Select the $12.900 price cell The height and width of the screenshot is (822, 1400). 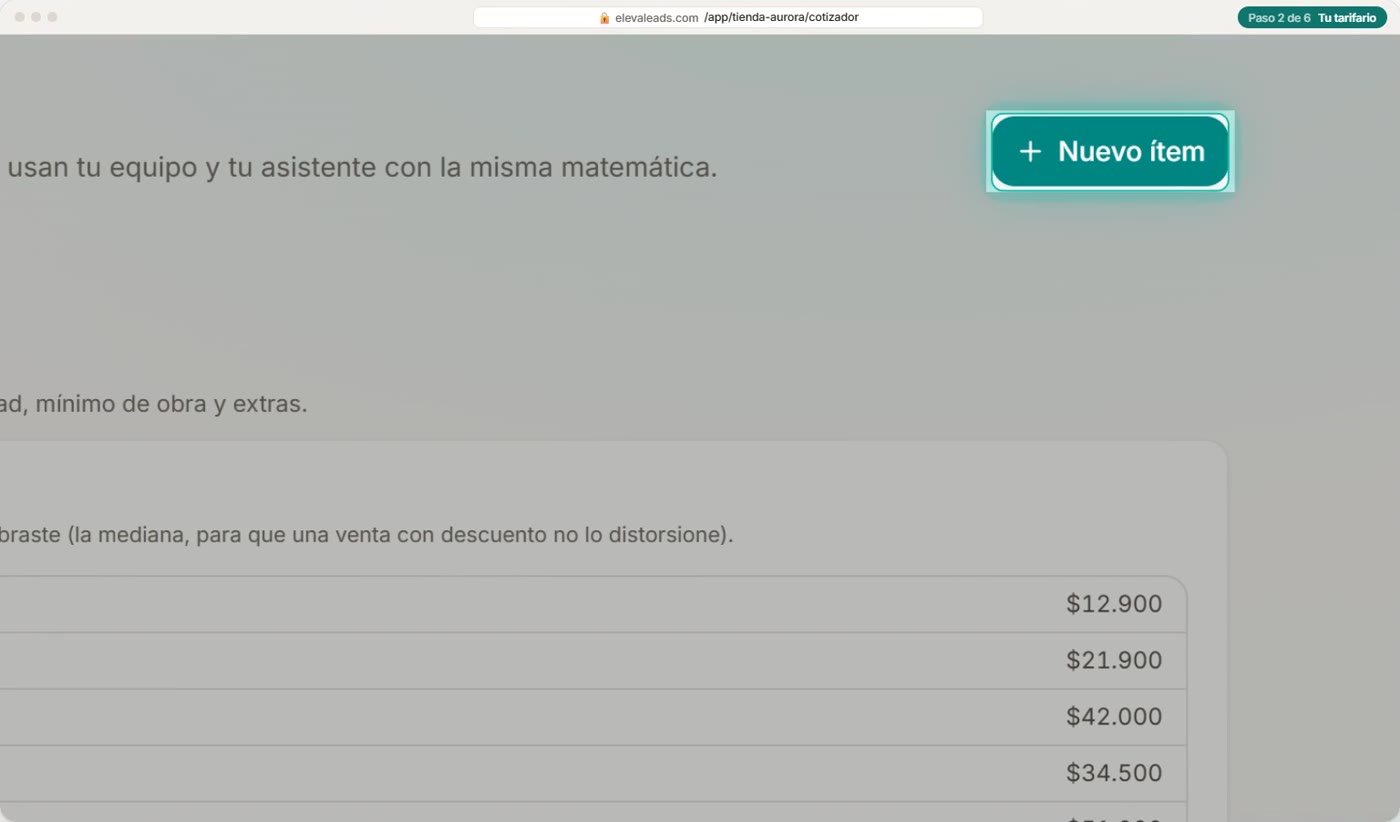(1114, 604)
